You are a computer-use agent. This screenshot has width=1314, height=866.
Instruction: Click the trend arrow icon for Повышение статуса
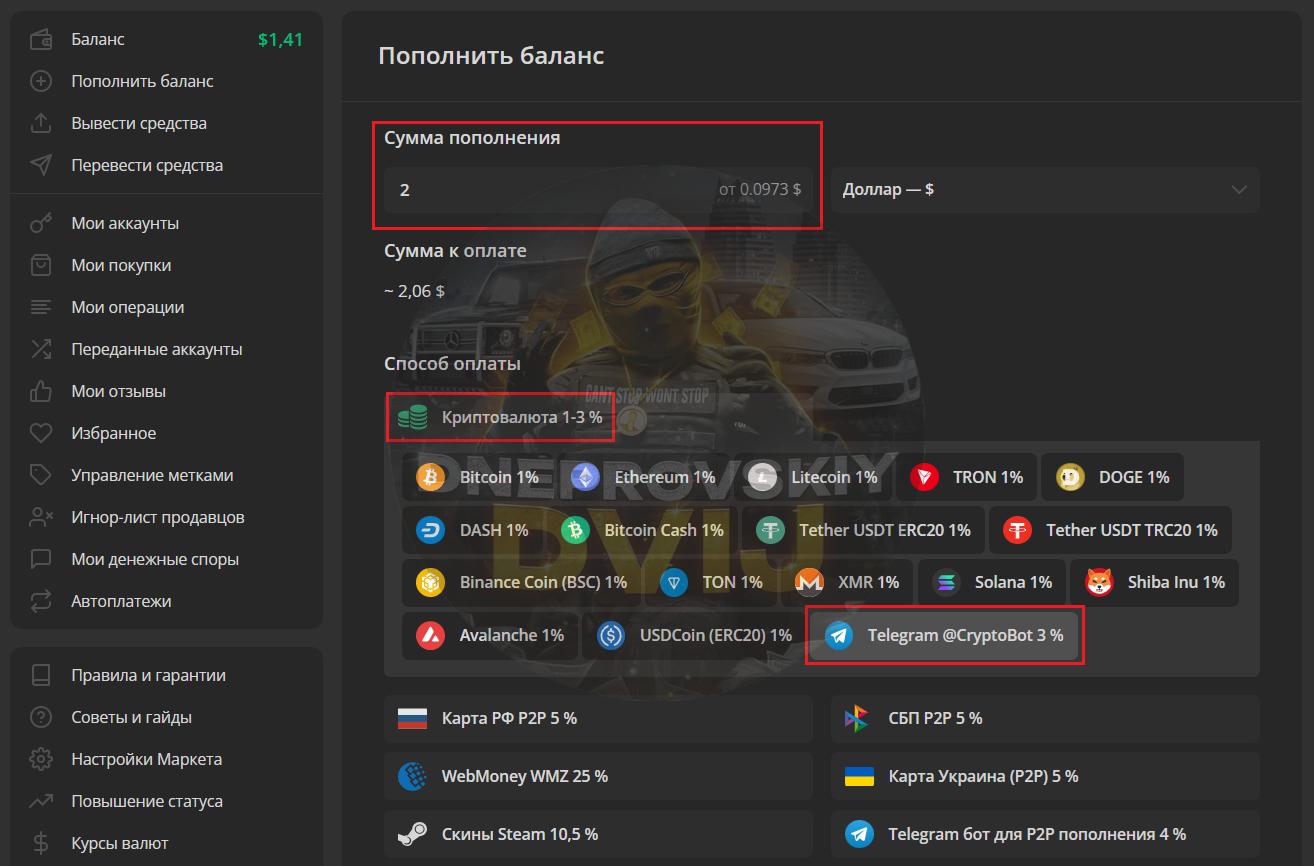click(x=41, y=801)
